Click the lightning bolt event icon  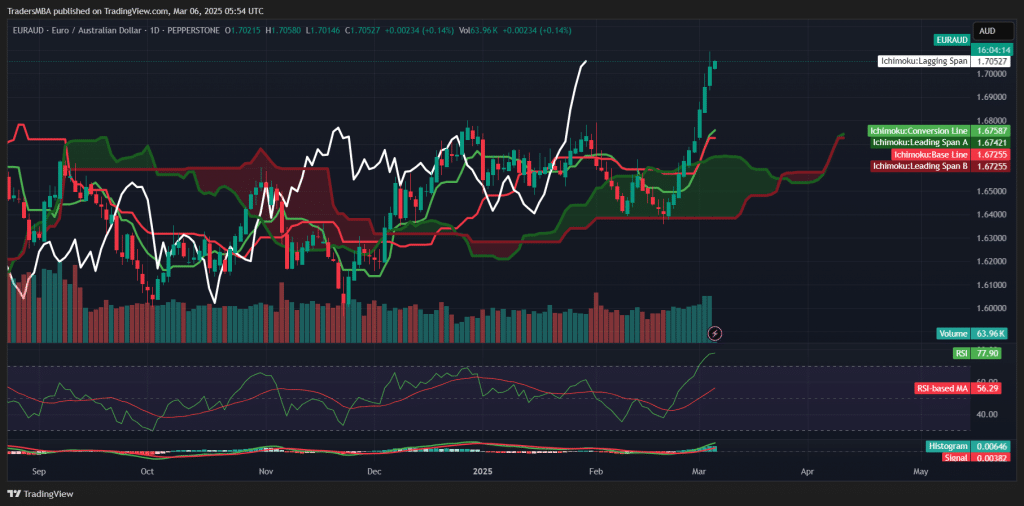coord(714,332)
